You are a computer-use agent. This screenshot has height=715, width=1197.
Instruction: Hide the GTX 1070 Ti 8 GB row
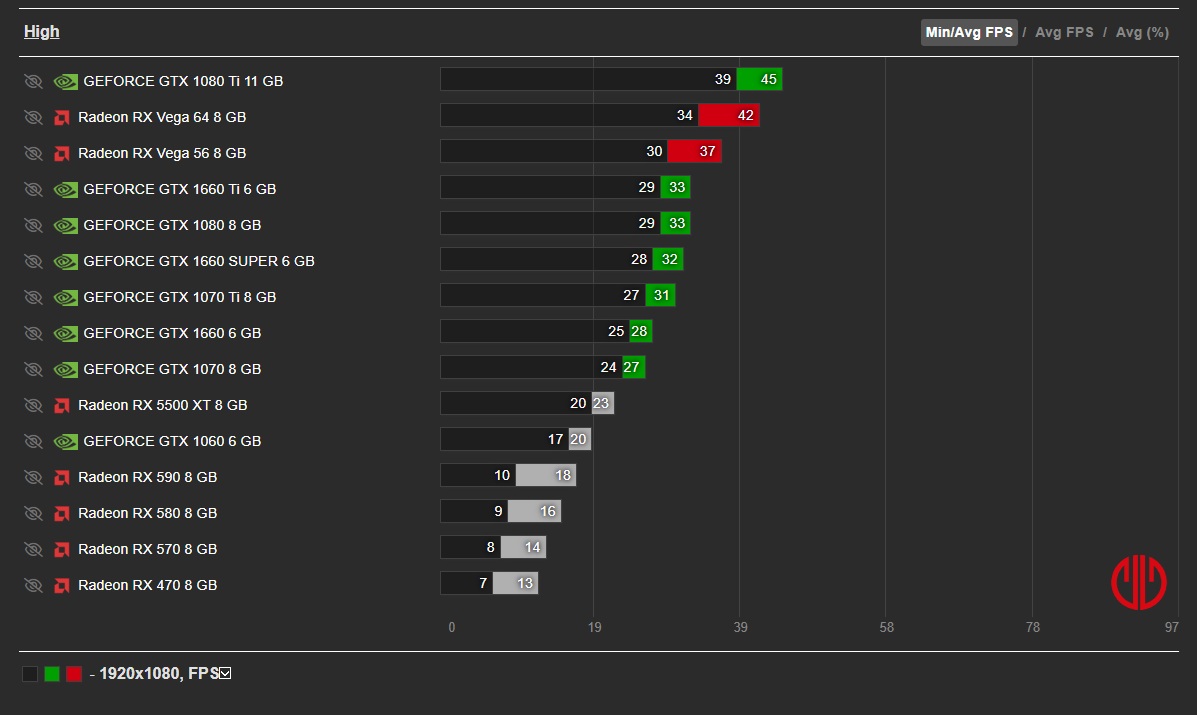tap(33, 297)
